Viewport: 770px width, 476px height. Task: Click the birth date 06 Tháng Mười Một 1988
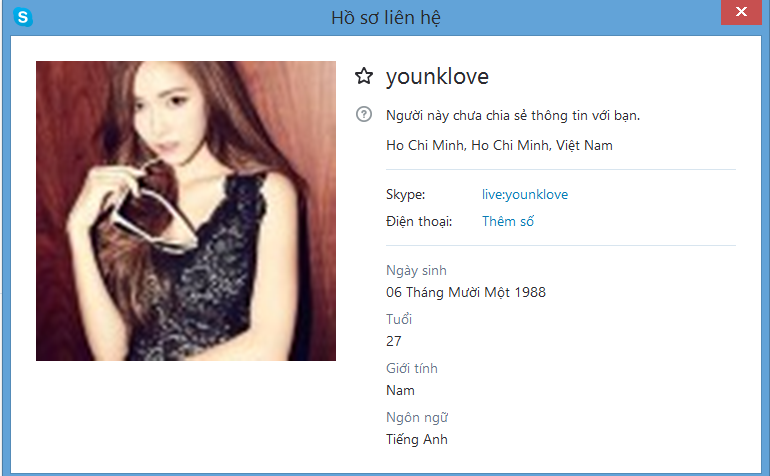tap(466, 292)
